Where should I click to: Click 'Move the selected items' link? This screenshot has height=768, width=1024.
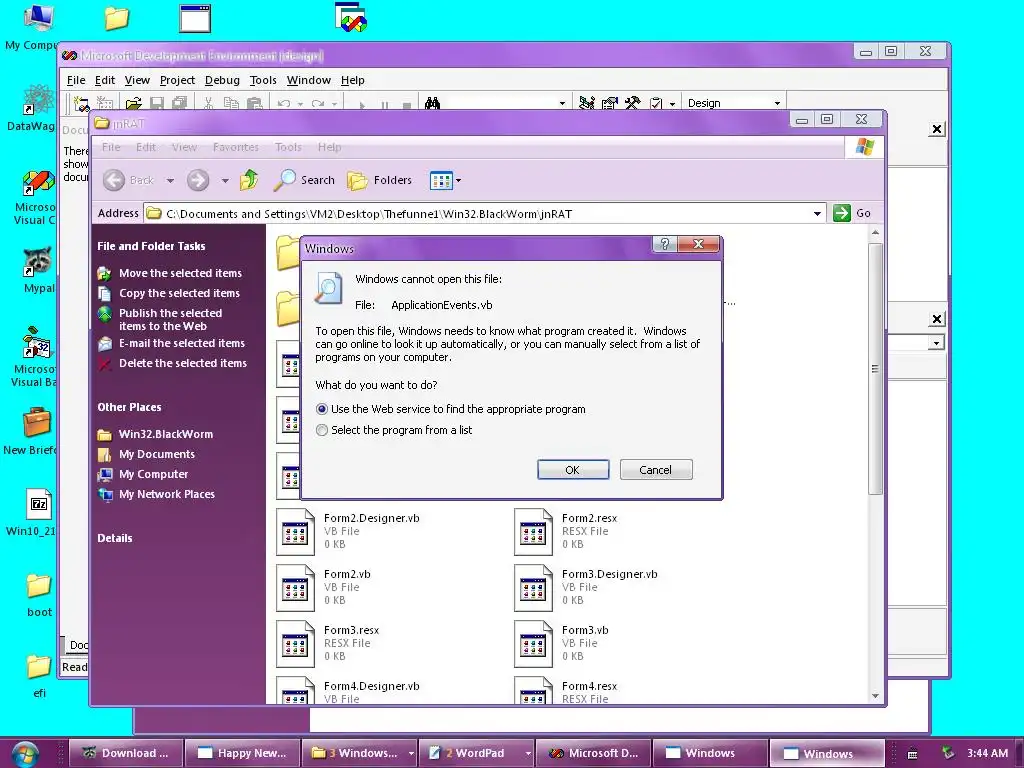coord(180,273)
